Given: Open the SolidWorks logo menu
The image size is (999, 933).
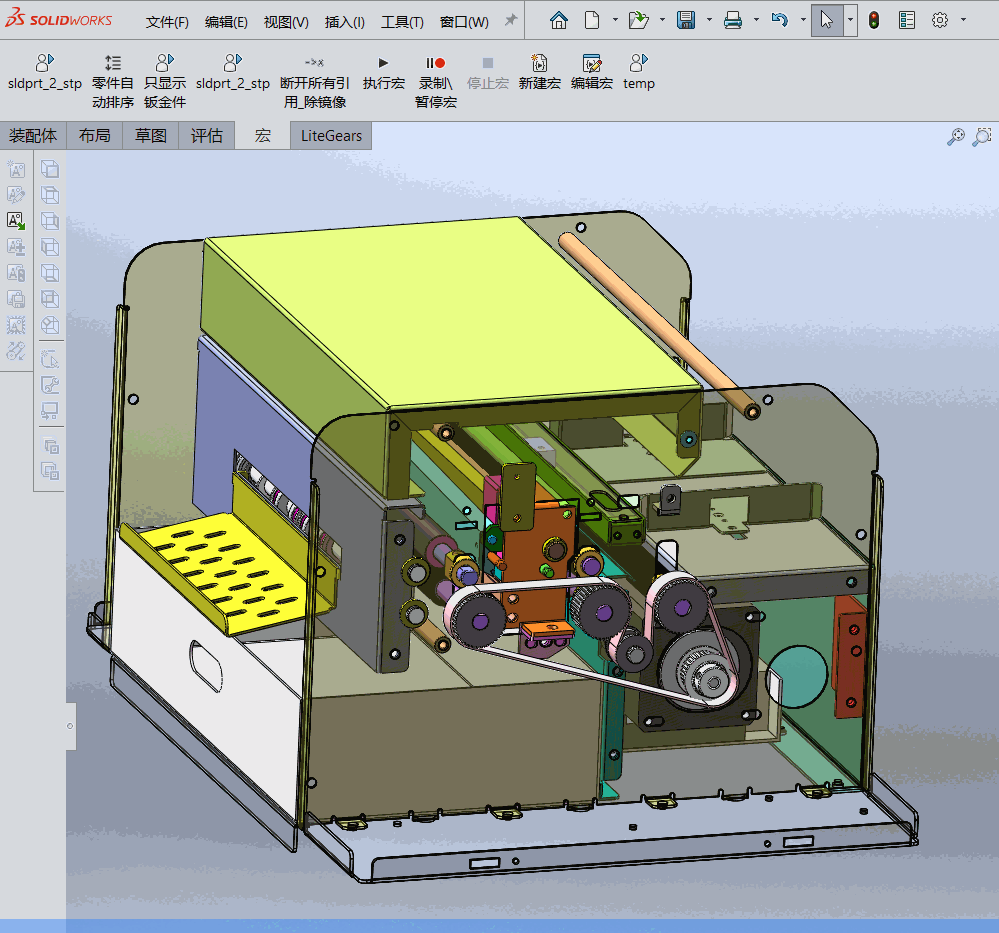Looking at the screenshot, I should 59,20.
